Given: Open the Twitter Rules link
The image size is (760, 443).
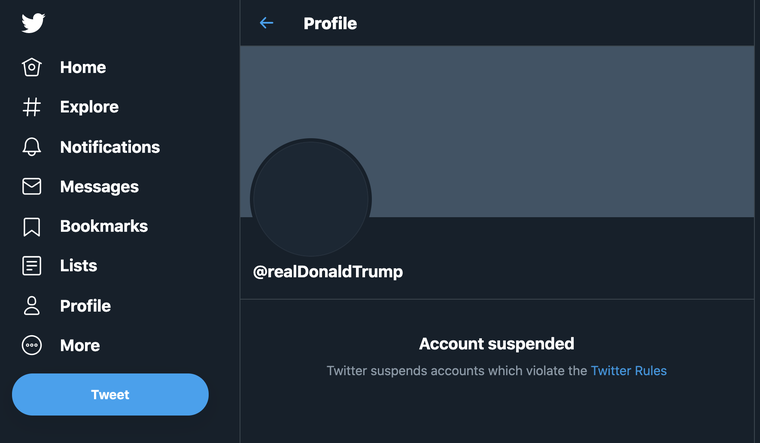Looking at the screenshot, I should pos(628,371).
